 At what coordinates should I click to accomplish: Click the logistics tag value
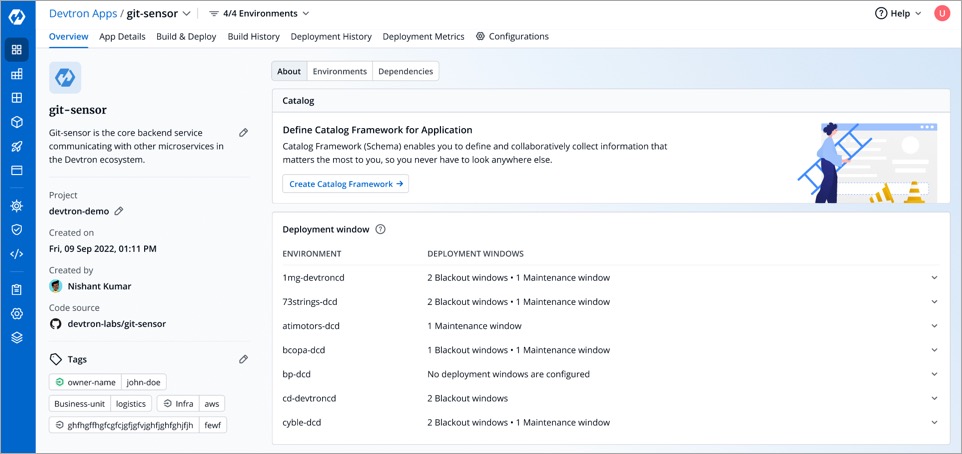(131, 404)
